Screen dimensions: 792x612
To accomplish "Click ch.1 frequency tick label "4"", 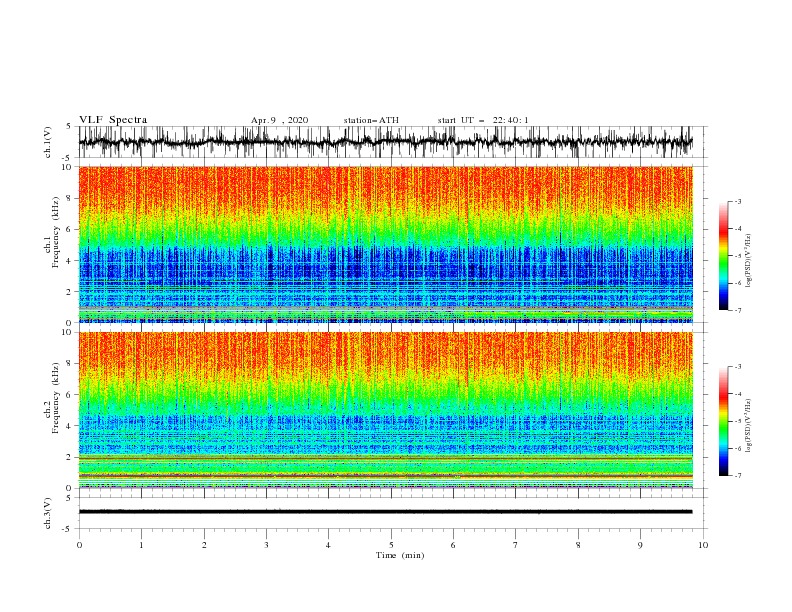I will pos(69,261).
